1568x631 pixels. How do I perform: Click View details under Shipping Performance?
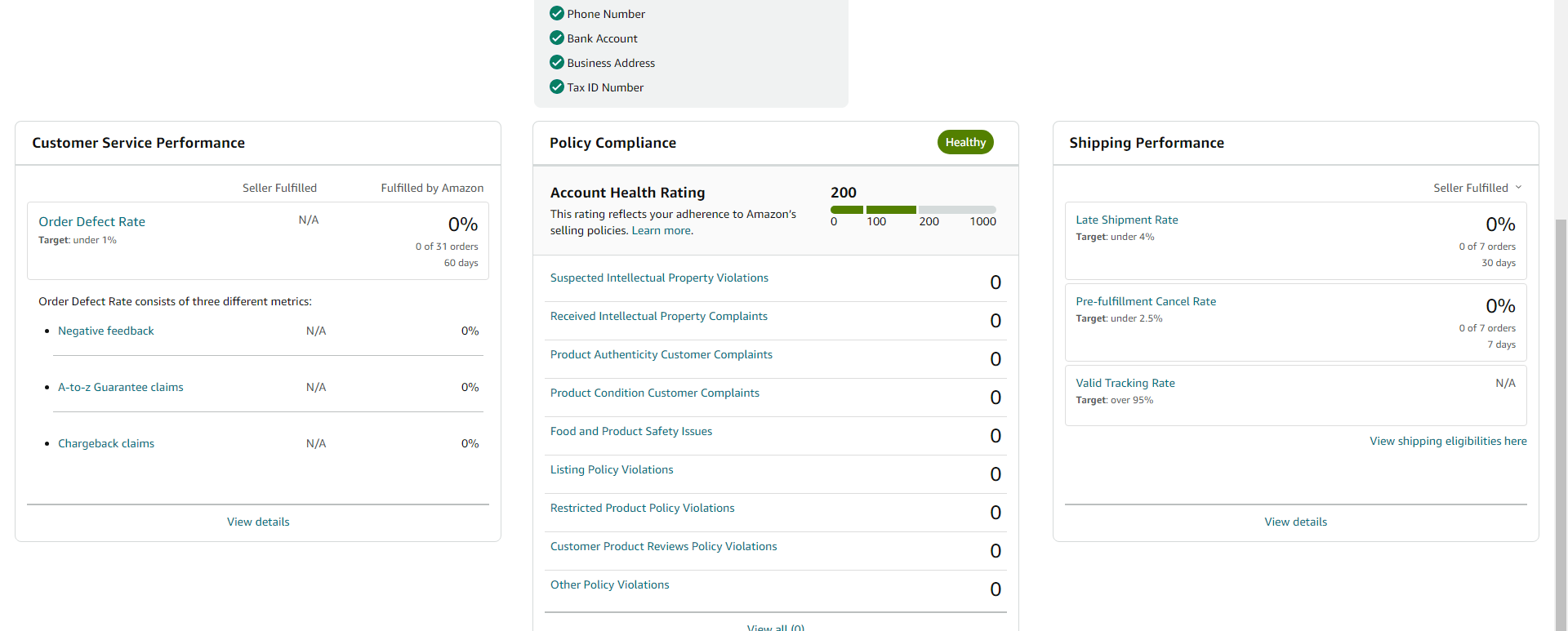[1296, 522]
